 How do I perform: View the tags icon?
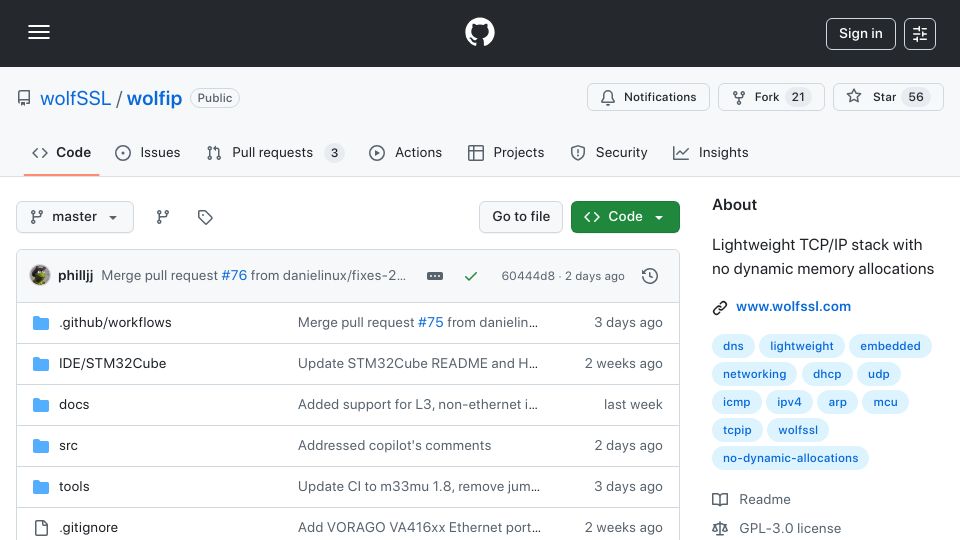(x=205, y=217)
